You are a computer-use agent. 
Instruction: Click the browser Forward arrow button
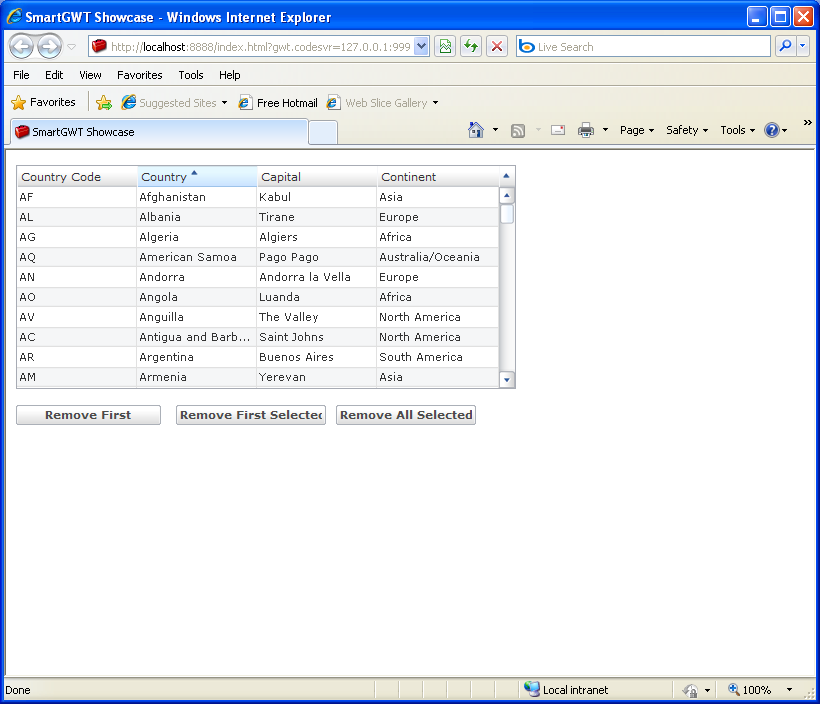pyautogui.click(x=49, y=47)
